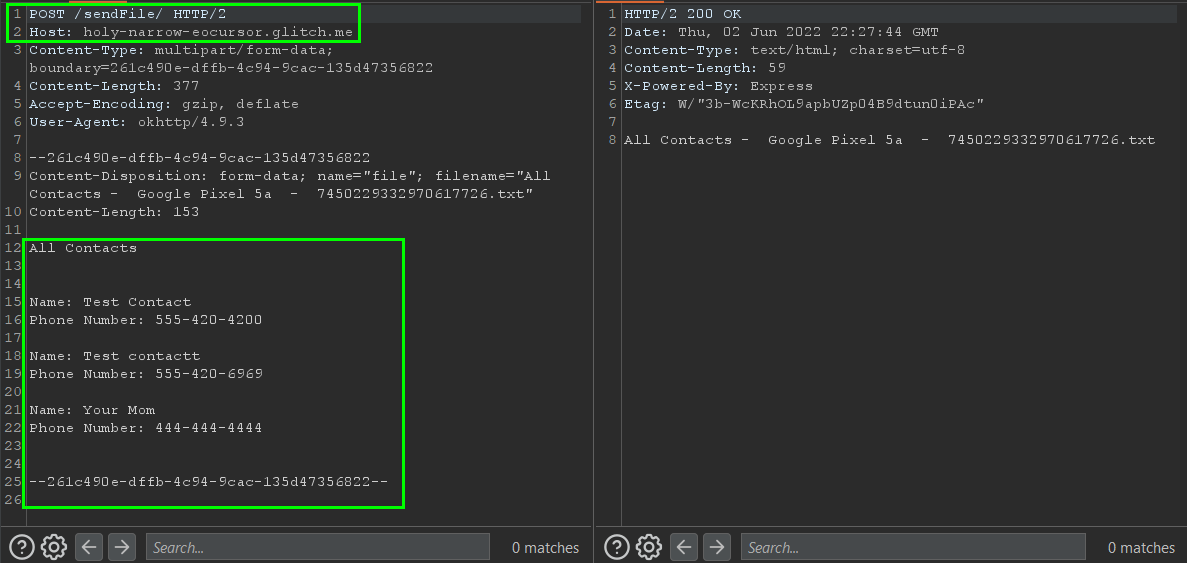Open help in the response panel
The height and width of the screenshot is (563, 1187).
pyautogui.click(x=618, y=546)
